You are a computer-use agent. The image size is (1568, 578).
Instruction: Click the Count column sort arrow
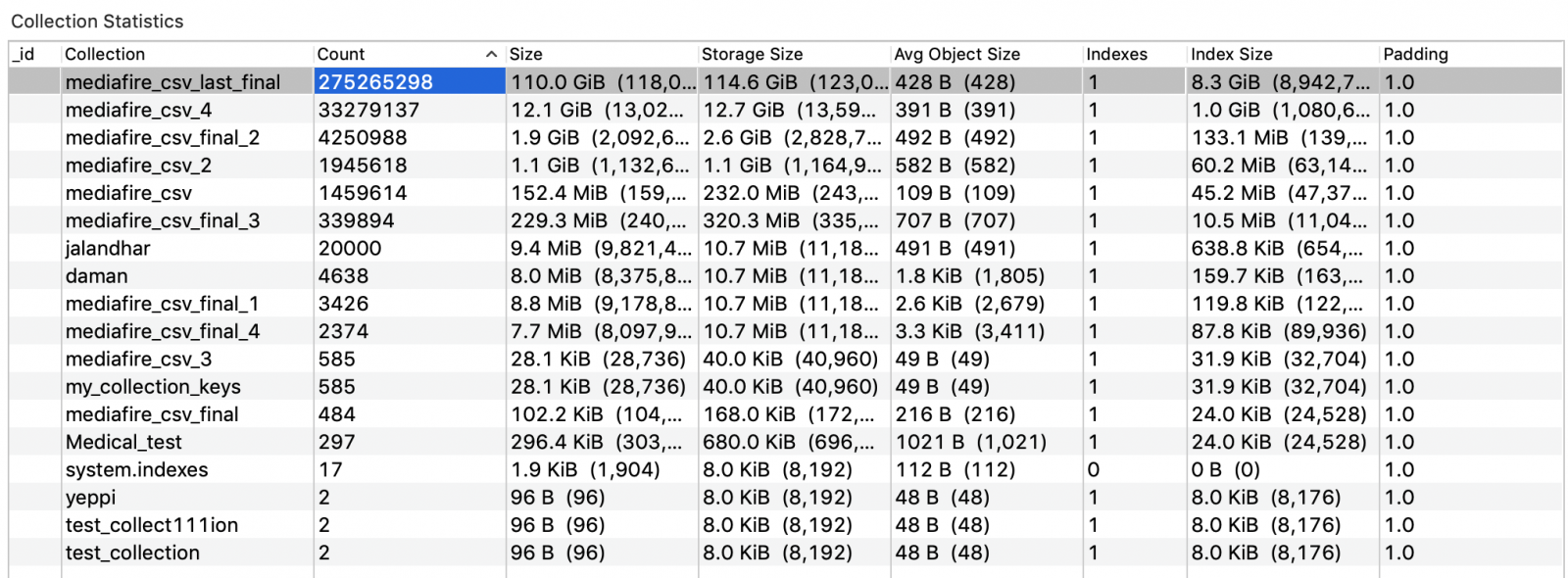tap(491, 55)
